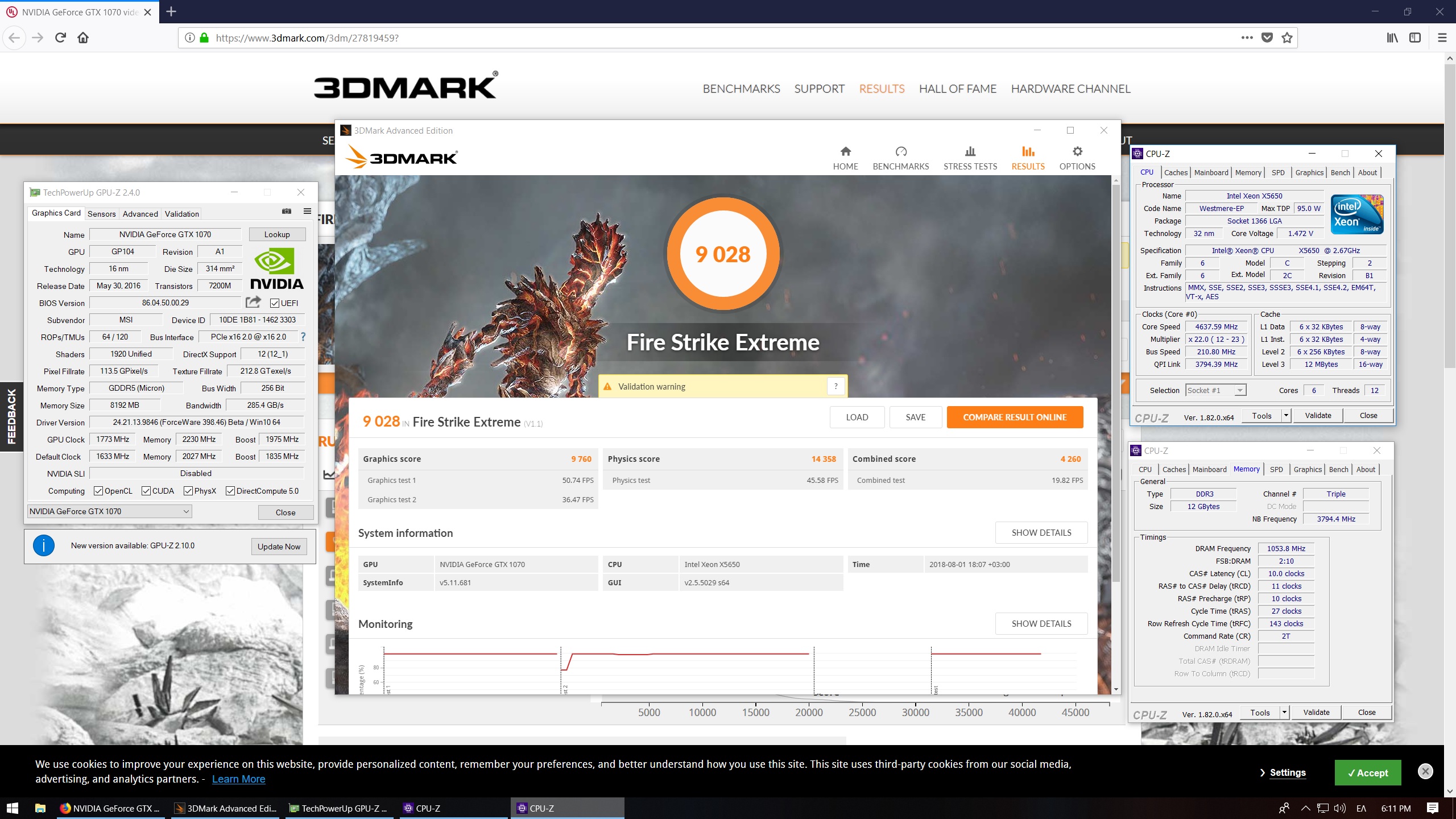This screenshot has height=819, width=1456.
Task: Show details for Monitoring section
Action: pyautogui.click(x=1041, y=623)
